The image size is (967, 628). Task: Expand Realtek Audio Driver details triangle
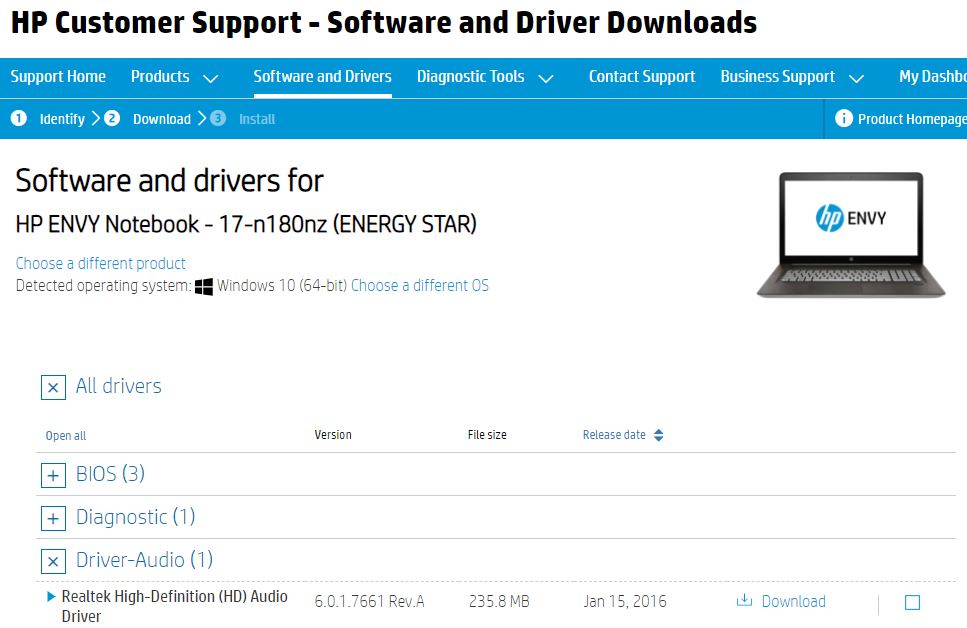pyautogui.click(x=51, y=597)
